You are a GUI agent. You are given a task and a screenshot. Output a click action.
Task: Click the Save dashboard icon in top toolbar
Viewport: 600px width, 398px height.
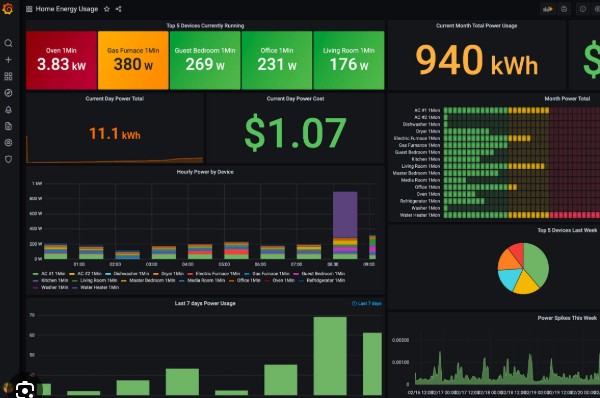[564, 9]
